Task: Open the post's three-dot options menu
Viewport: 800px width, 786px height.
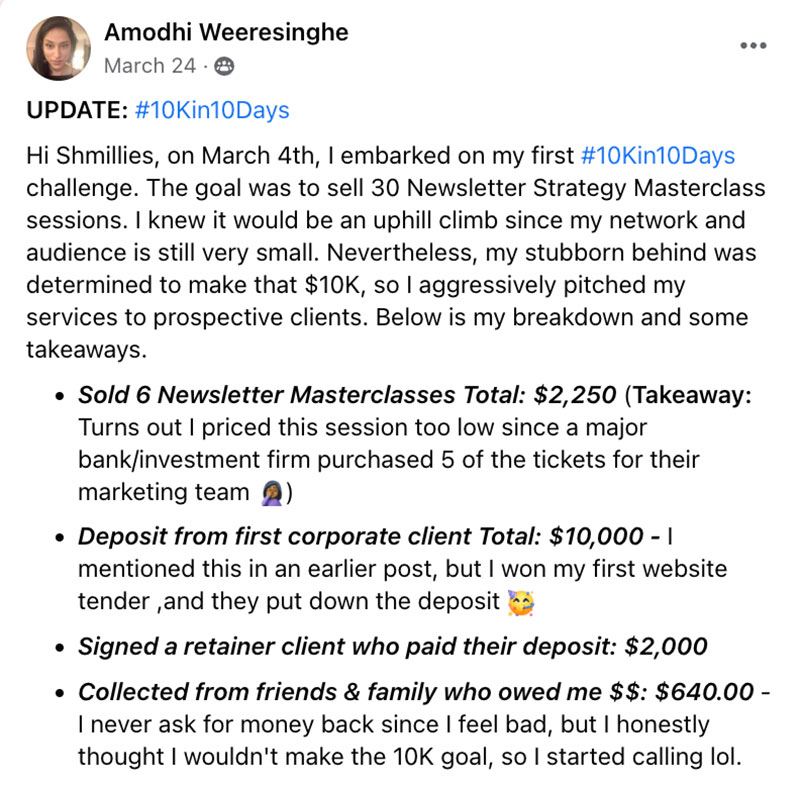Action: tap(753, 46)
